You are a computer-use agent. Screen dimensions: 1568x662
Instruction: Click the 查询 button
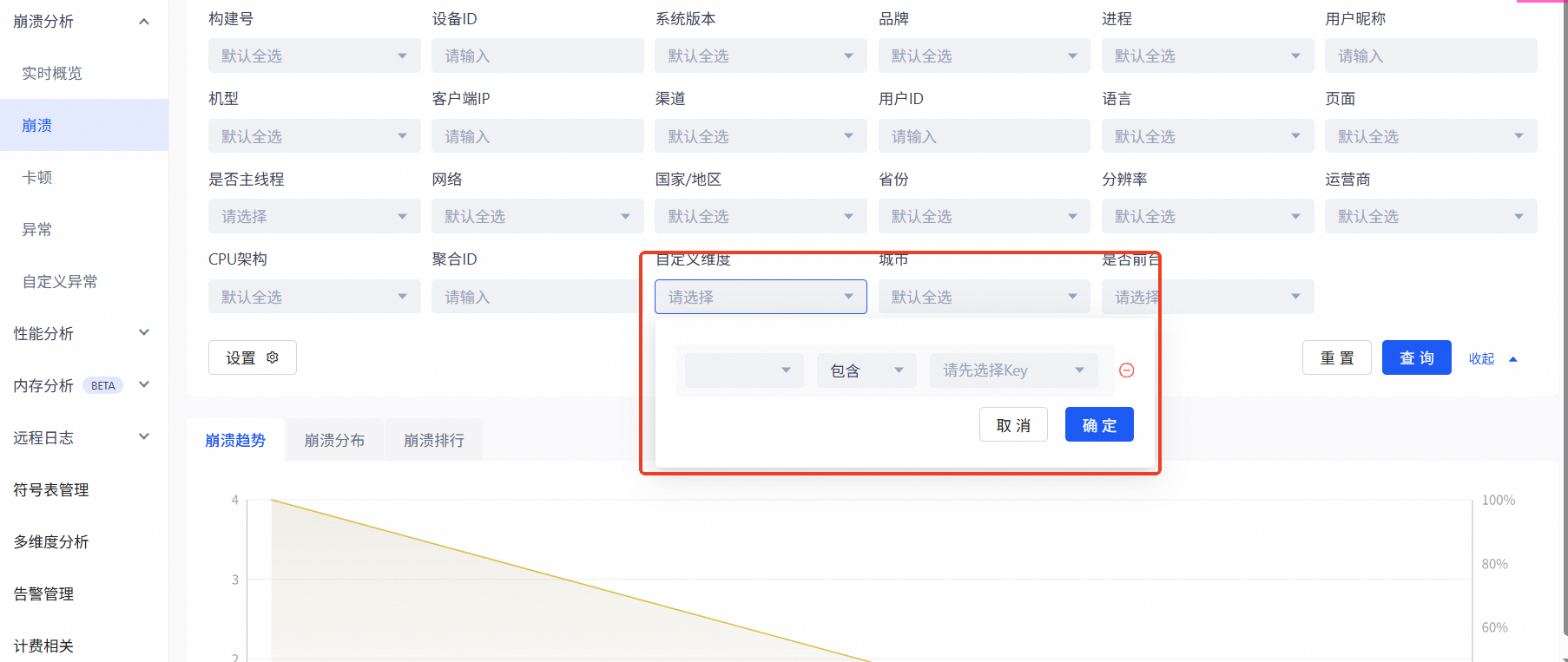point(1417,357)
